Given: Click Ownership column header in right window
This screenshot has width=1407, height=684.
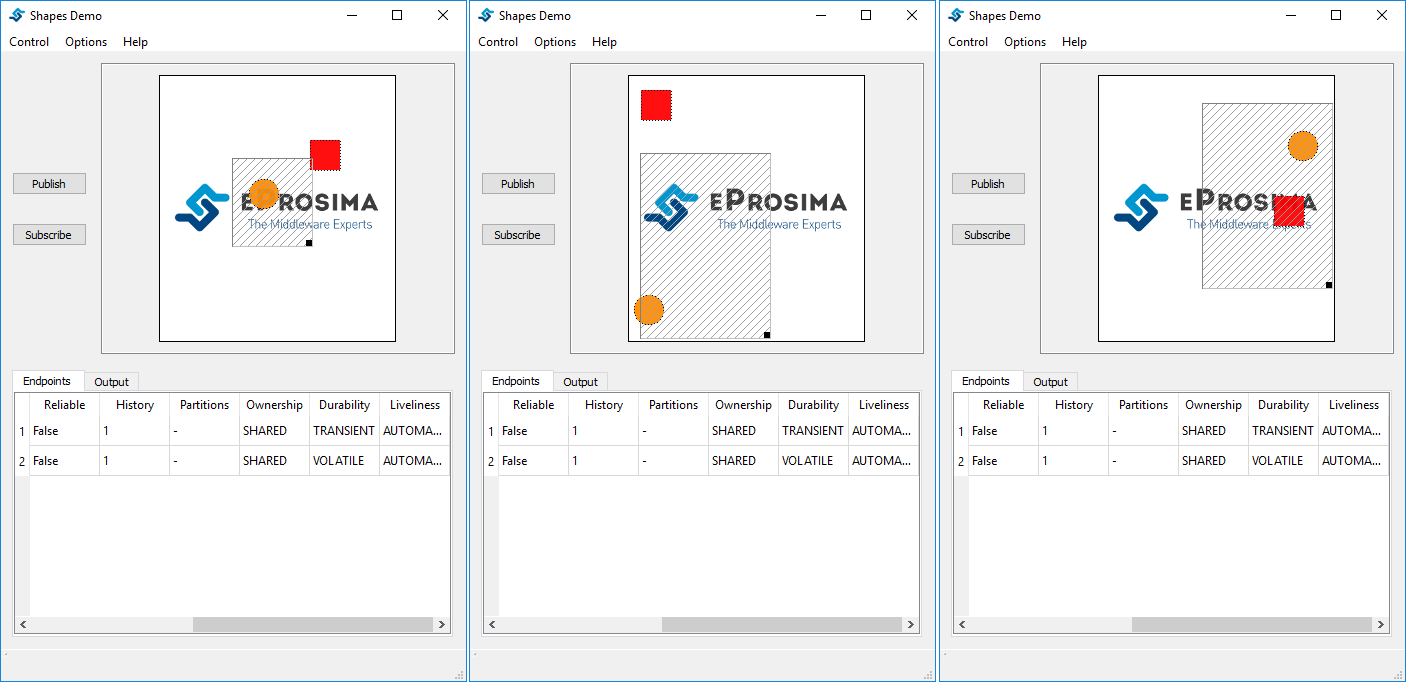Looking at the screenshot, I should coord(1214,405).
